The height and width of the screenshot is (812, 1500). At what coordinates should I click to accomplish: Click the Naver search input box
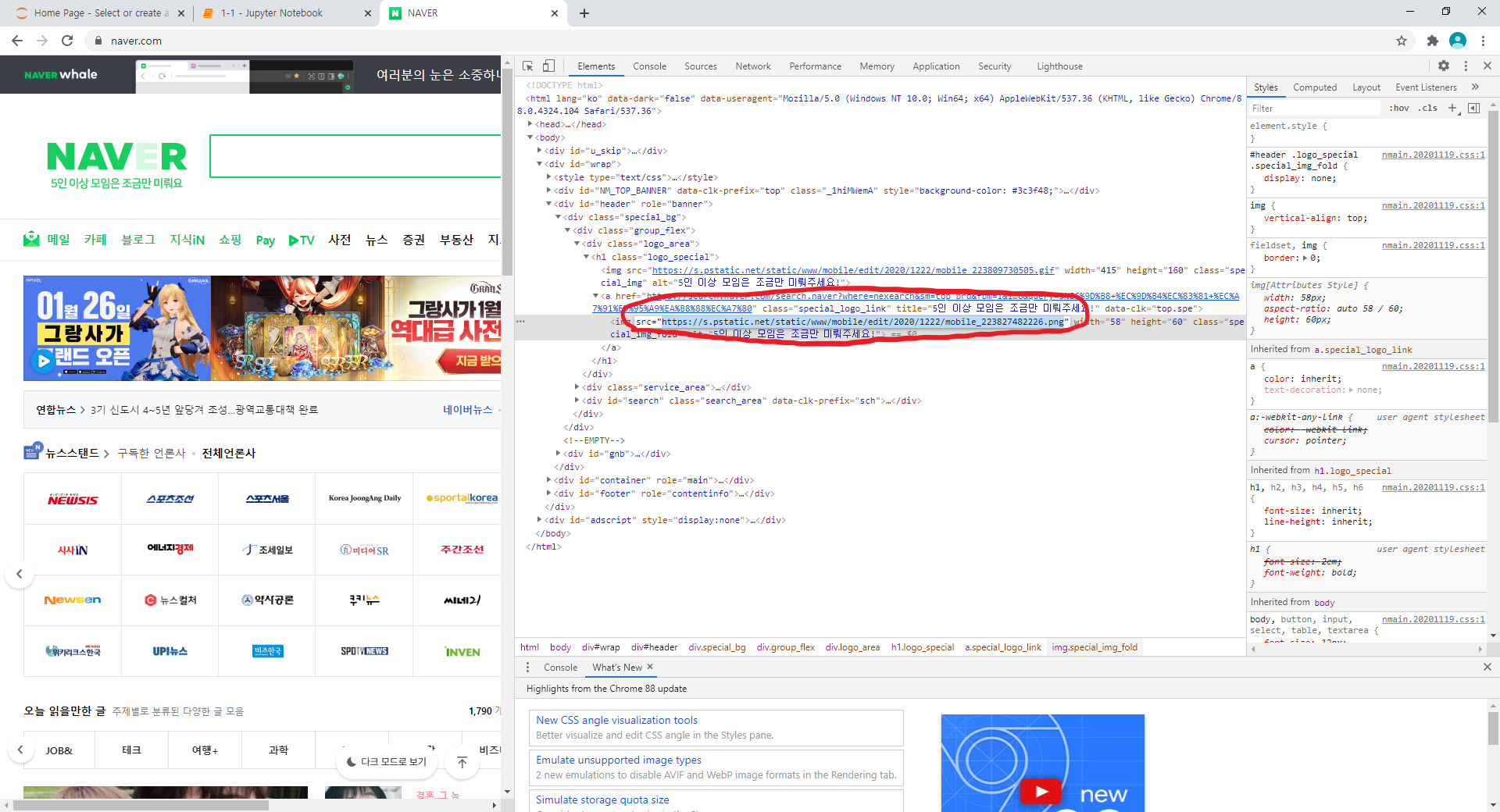[355, 156]
